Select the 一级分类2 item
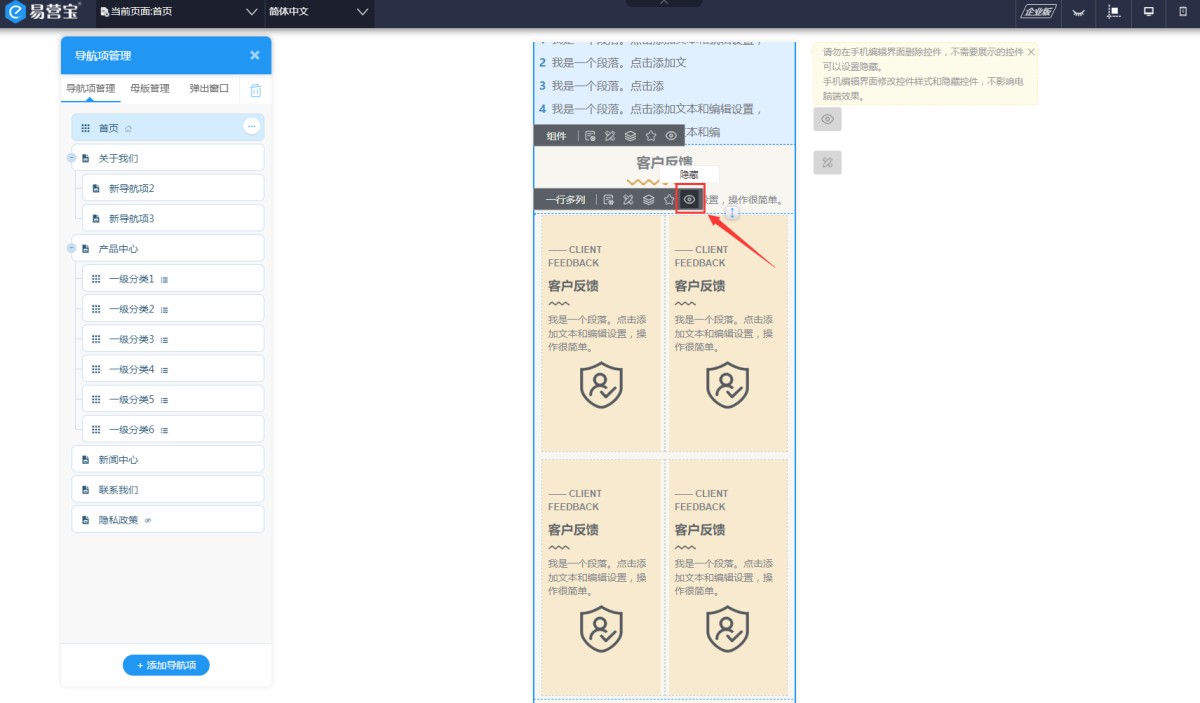This screenshot has height=703, width=1200. 173,309
